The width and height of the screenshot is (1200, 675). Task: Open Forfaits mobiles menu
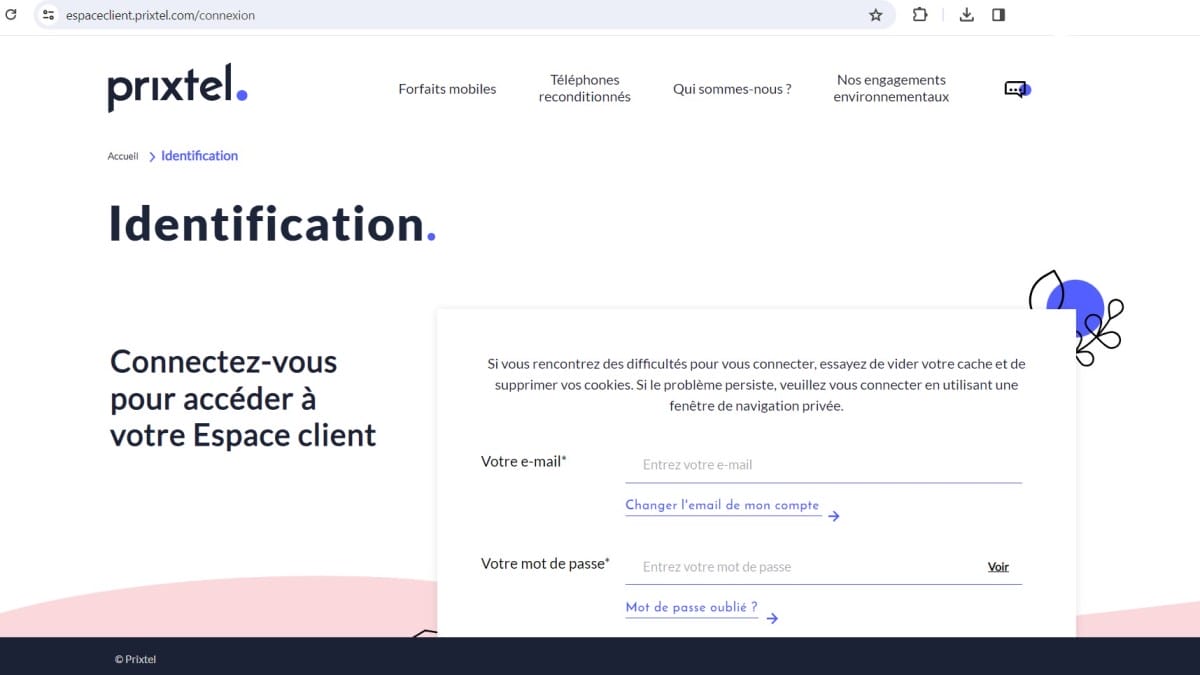[x=447, y=89]
